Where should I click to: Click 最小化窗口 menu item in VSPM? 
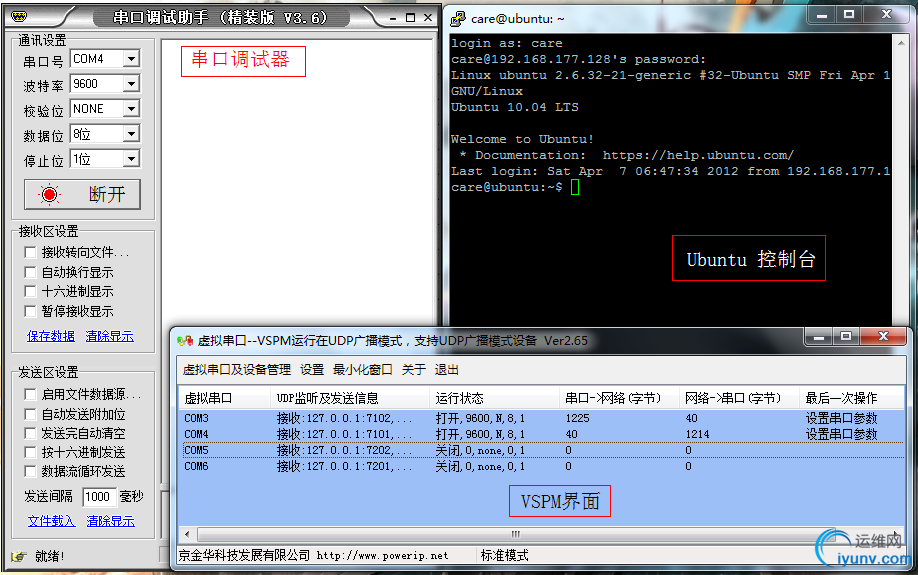coord(362,370)
